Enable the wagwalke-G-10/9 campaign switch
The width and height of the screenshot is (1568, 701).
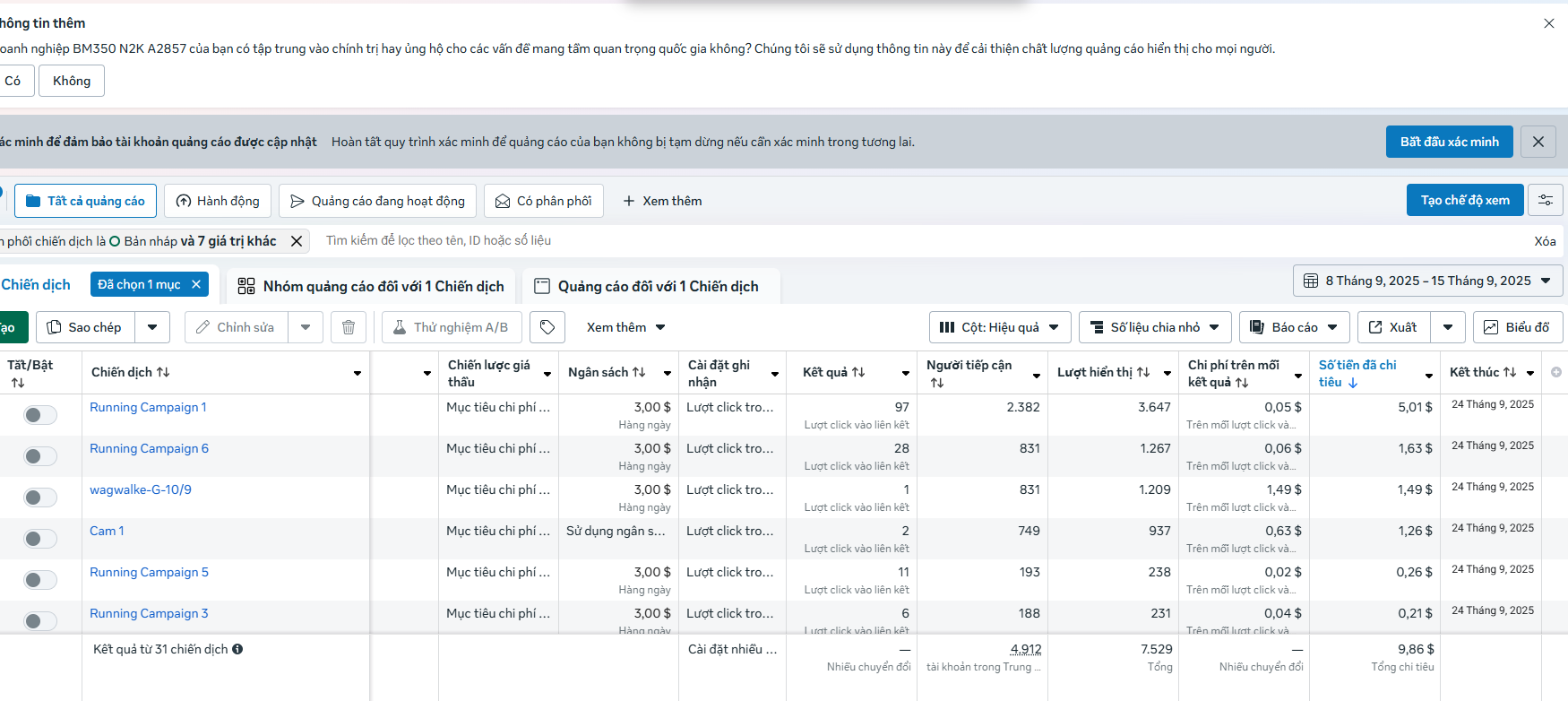[40, 498]
